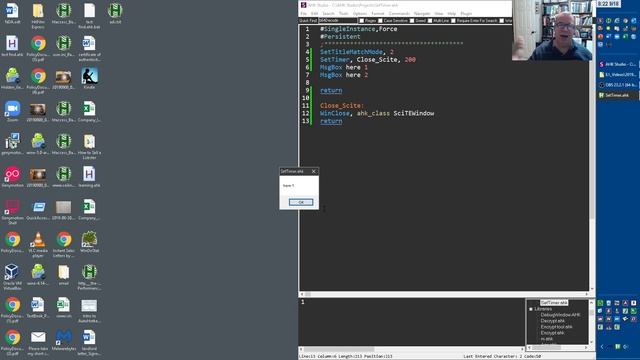Toggle the Greed checkbox
The height and width of the screenshot is (360, 640).
click(412, 20)
